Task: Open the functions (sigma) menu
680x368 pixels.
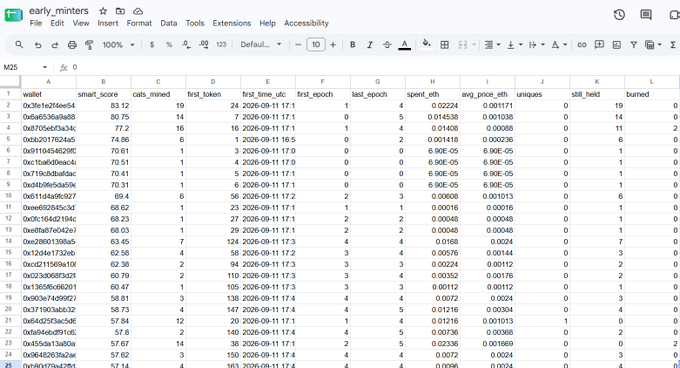Action: (673, 45)
